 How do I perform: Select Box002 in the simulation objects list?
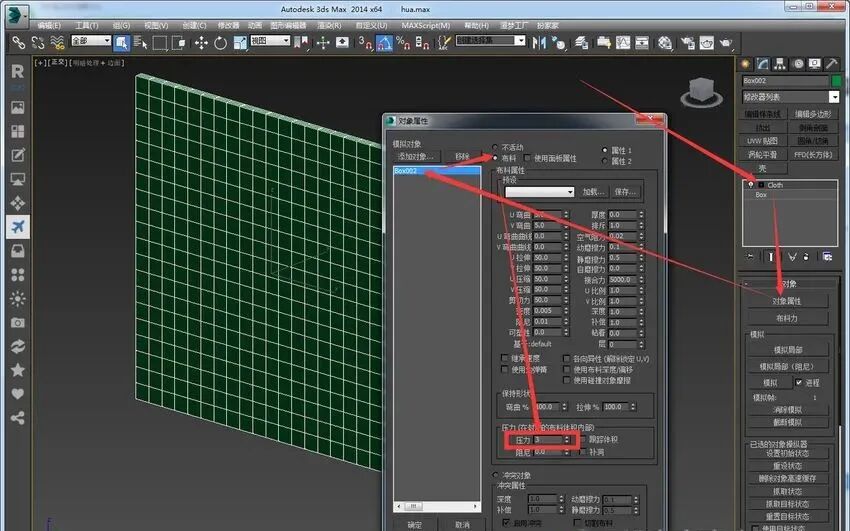click(437, 171)
